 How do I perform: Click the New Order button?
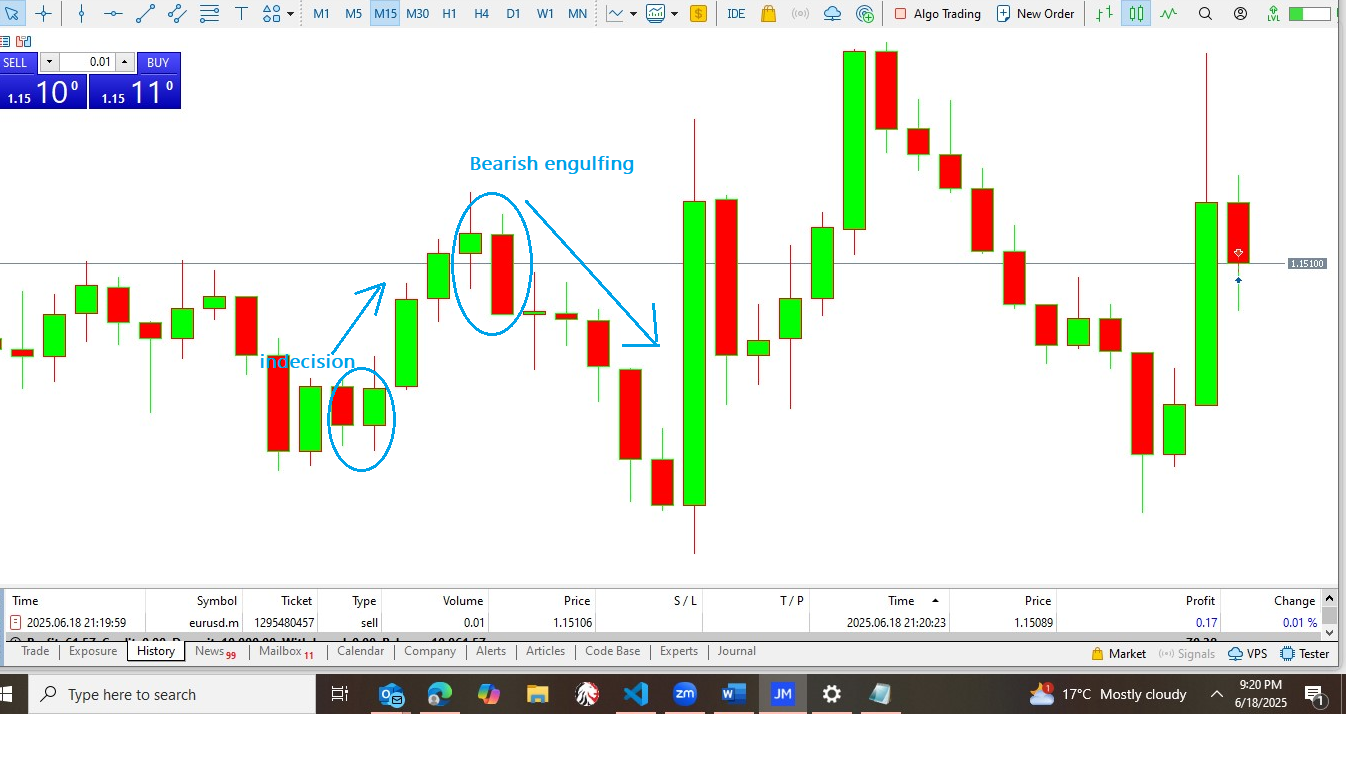click(x=1035, y=14)
